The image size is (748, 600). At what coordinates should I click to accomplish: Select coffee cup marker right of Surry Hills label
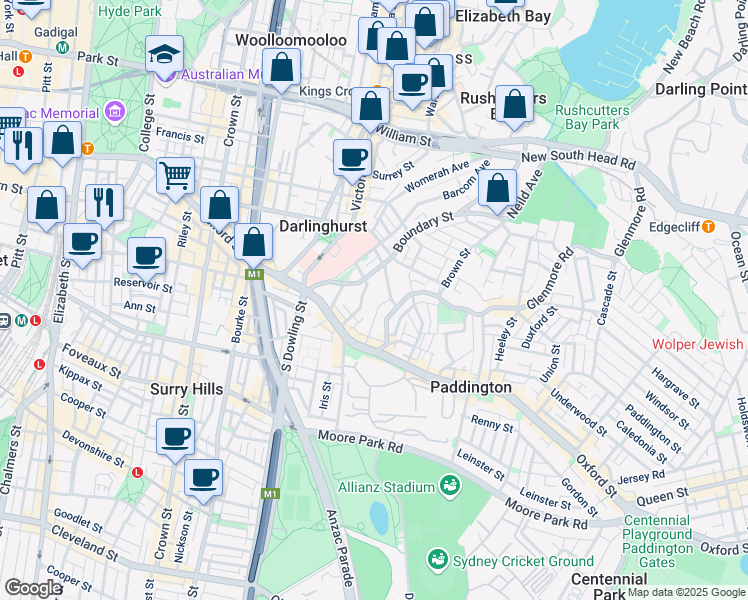[176, 437]
